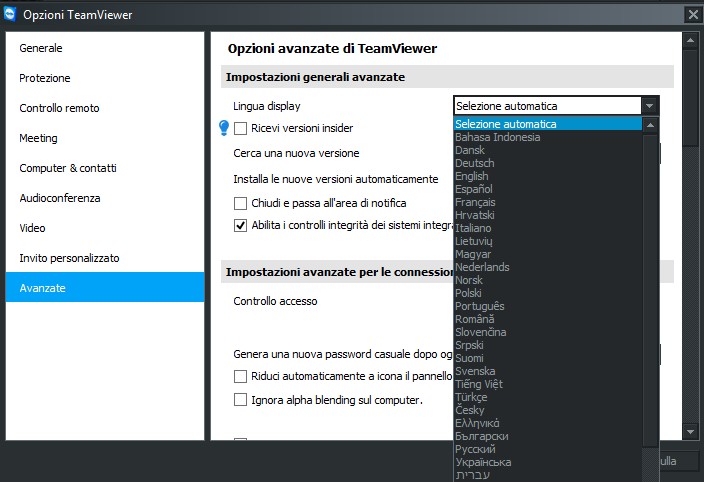Choose Français from the list
Screen dimensions: 704x482
(548, 202)
